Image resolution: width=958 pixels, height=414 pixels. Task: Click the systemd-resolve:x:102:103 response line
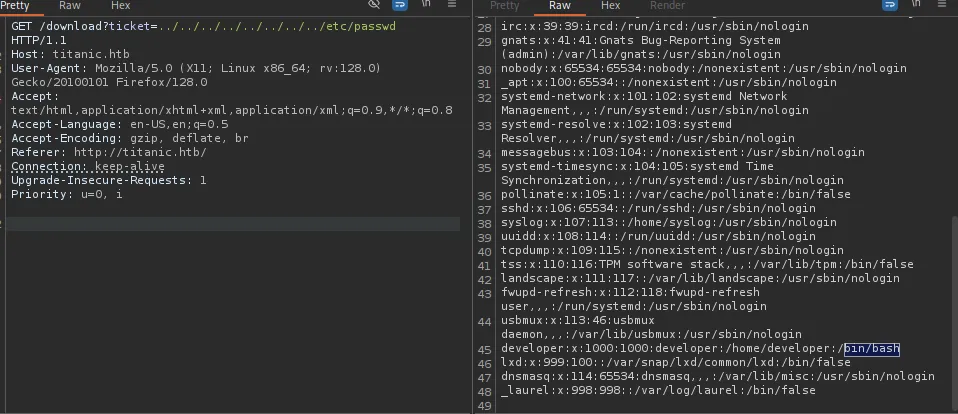[648, 131]
